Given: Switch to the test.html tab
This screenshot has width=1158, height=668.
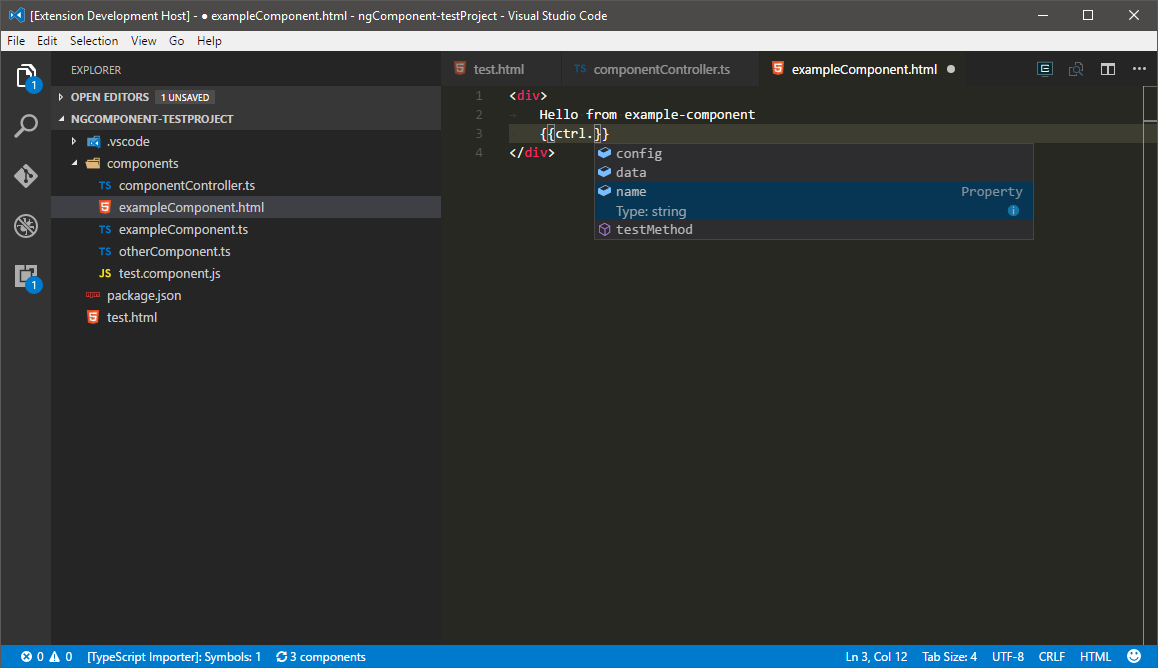Looking at the screenshot, I should [x=500, y=69].
